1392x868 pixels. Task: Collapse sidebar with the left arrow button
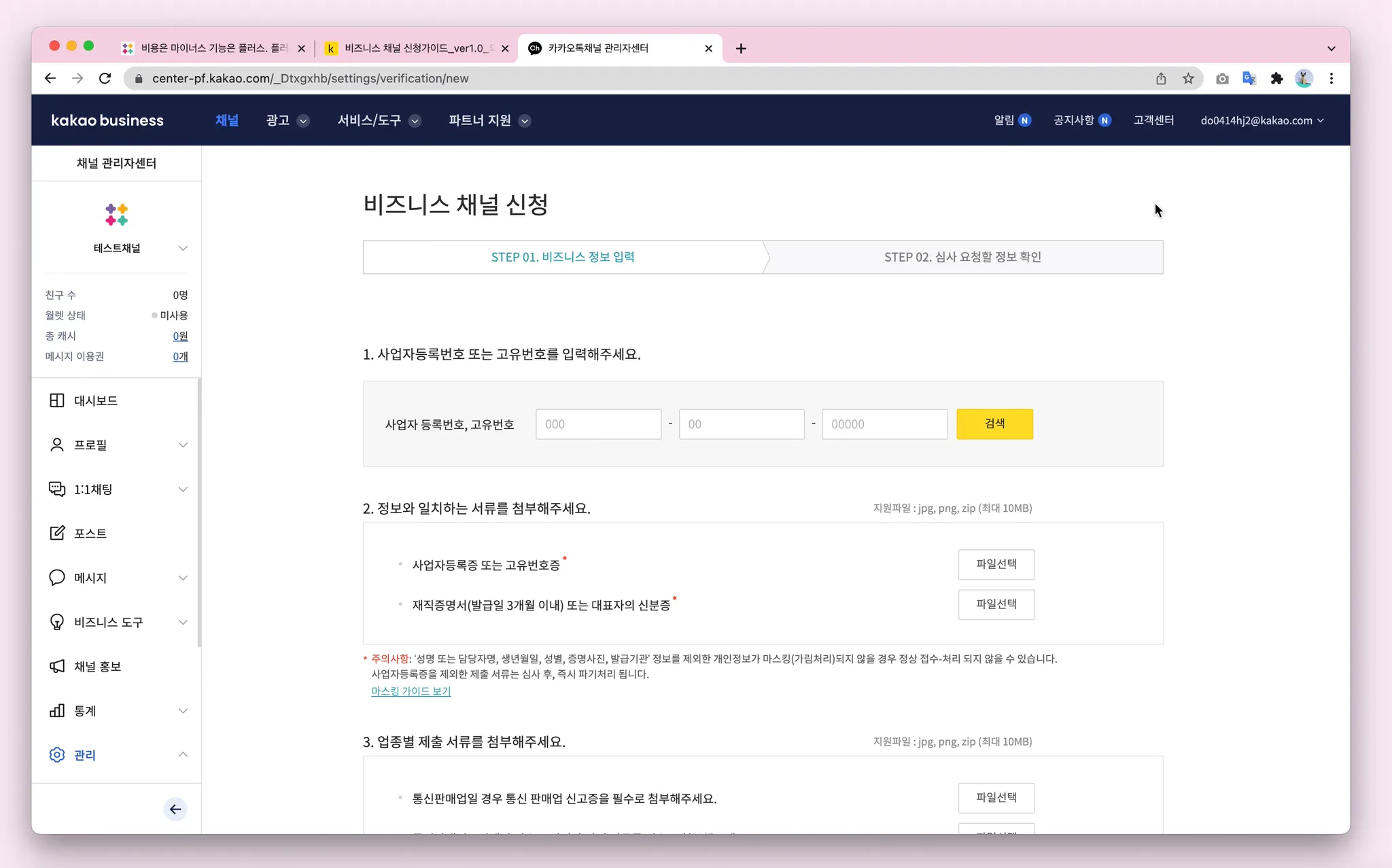[x=175, y=809]
